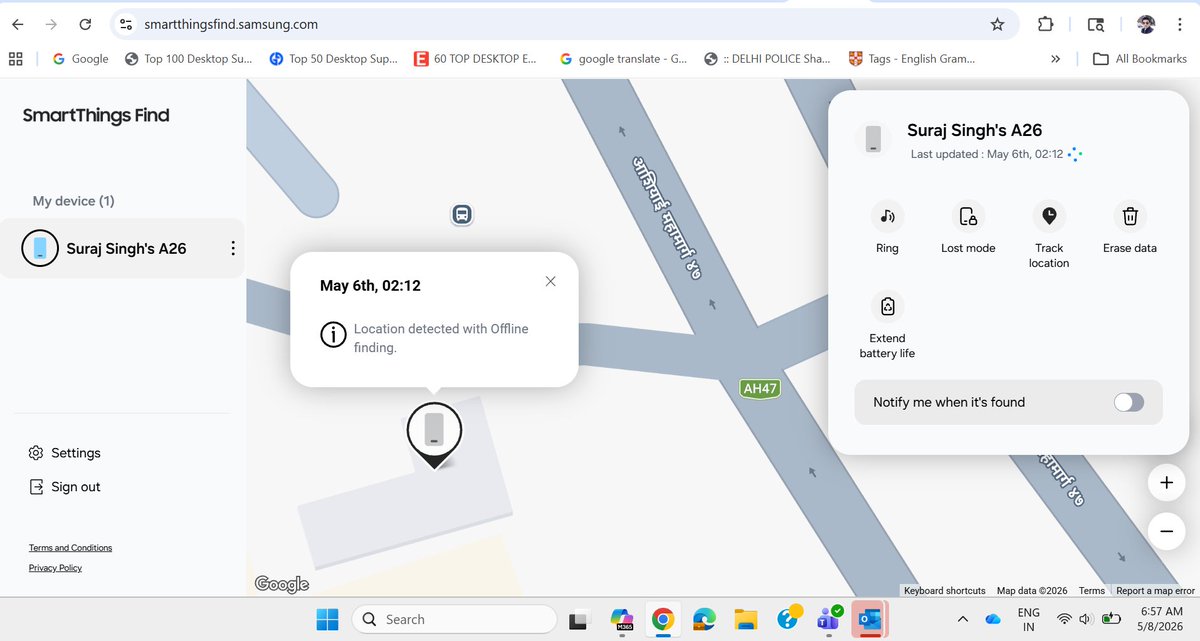Click the SmartThings Find logo

pos(96,115)
